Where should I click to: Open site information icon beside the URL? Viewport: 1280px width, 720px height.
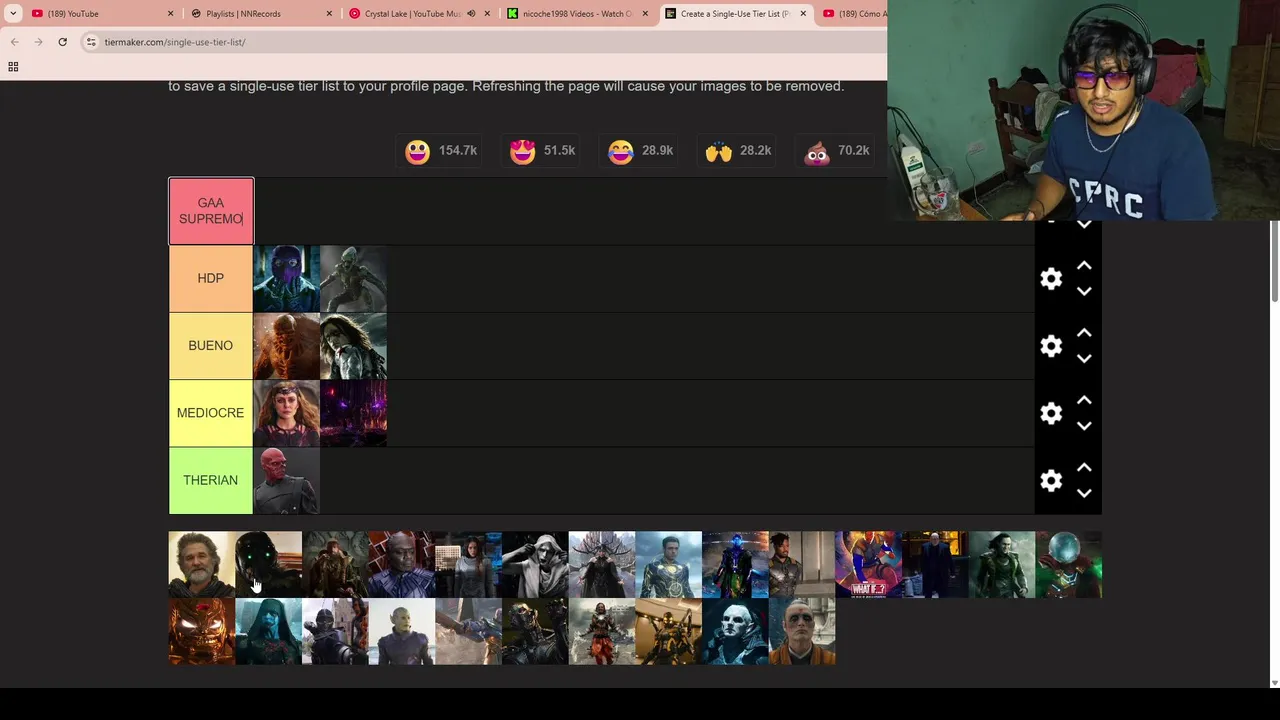(91, 42)
